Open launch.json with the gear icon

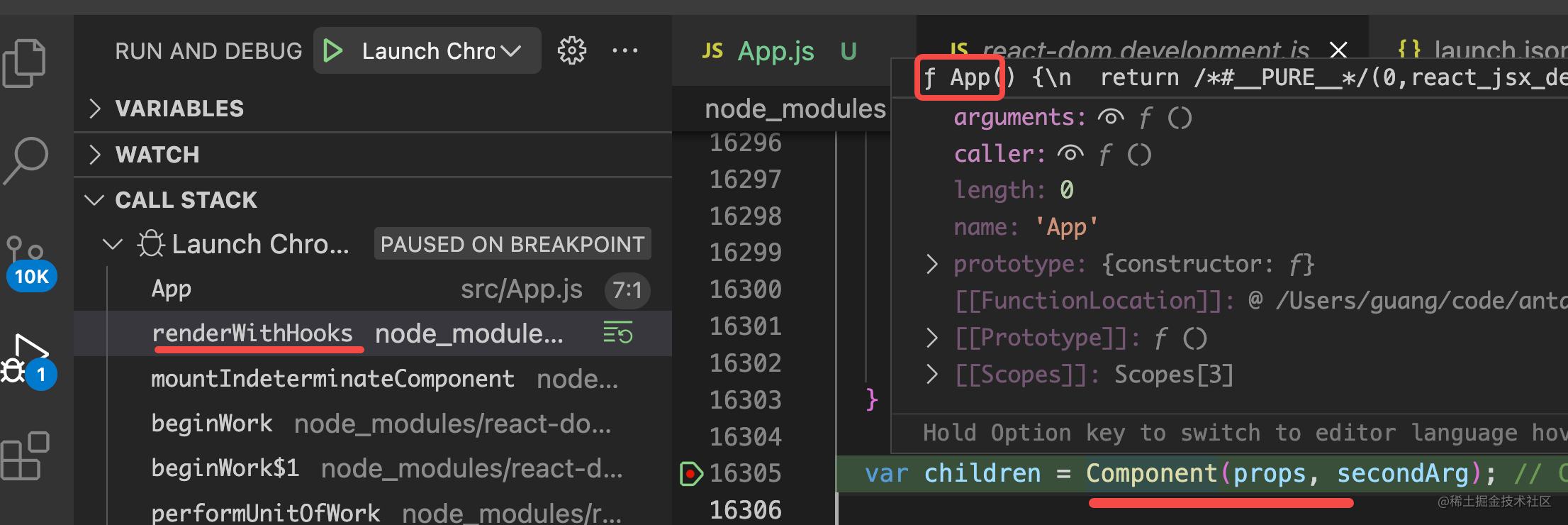pos(571,51)
